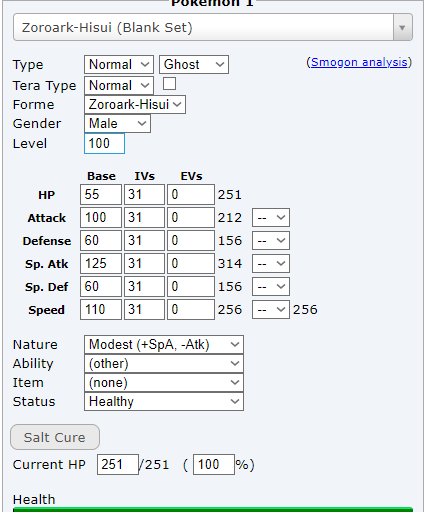Image resolution: width=424 pixels, height=512 pixels.
Task: Click the Attack EVs field
Action: (x=191, y=217)
